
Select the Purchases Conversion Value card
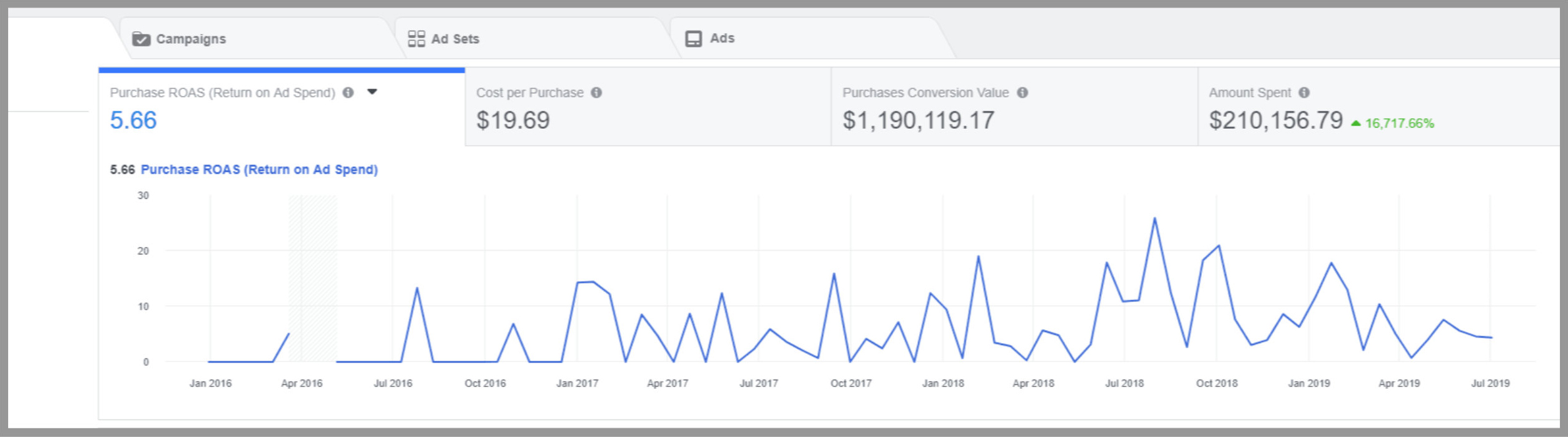1014,107
